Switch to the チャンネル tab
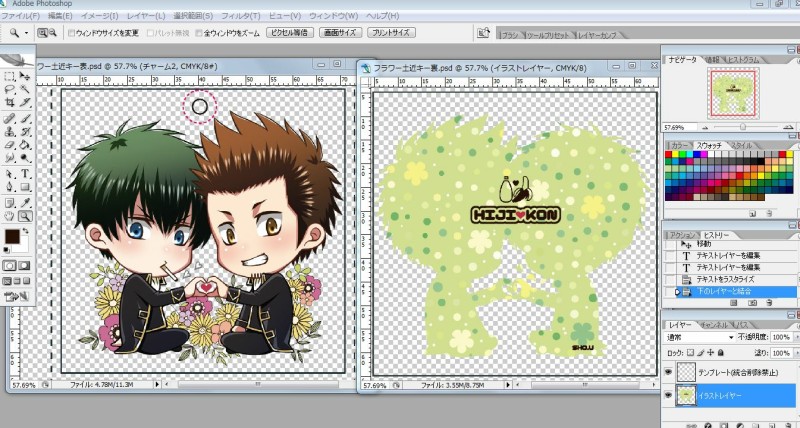 click(x=715, y=325)
